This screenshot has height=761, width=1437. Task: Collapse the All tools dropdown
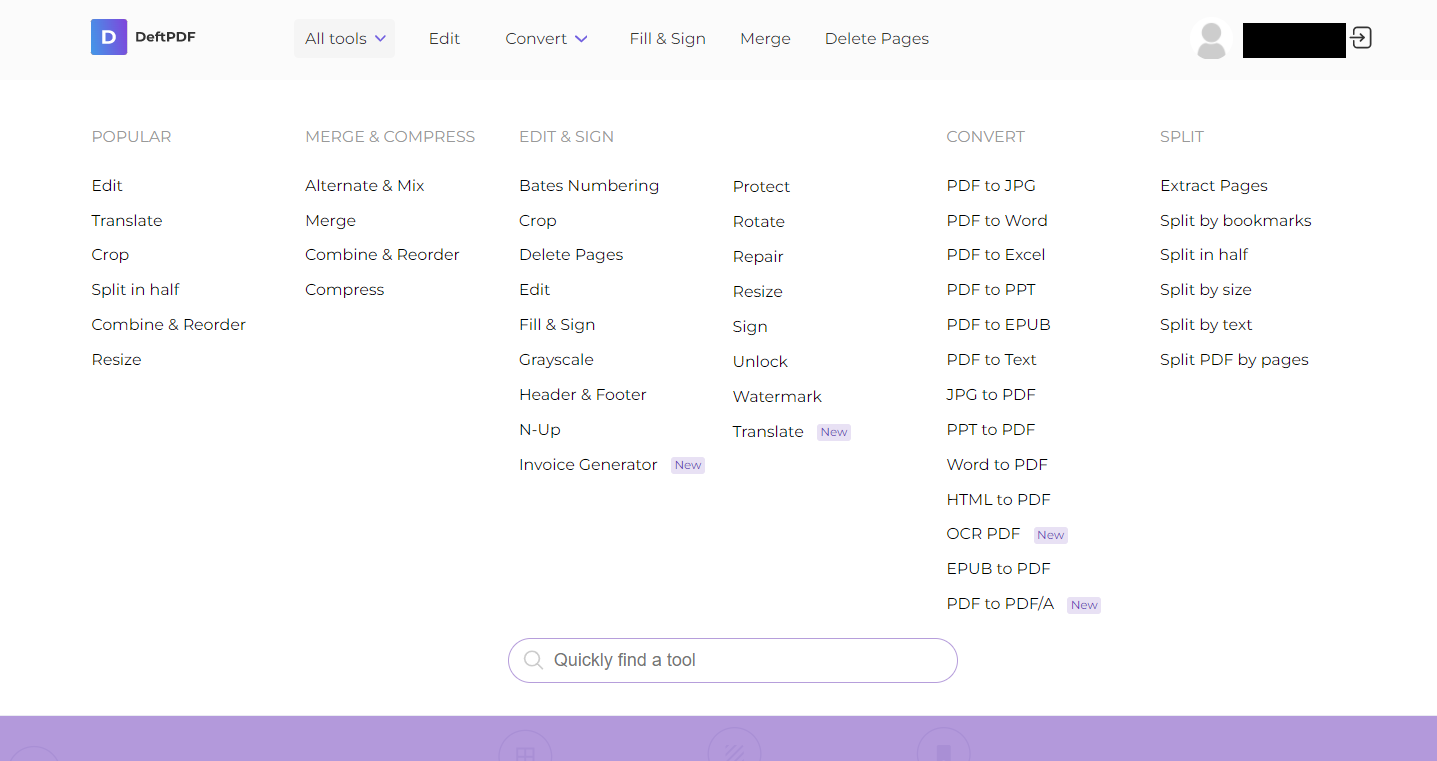coord(344,38)
